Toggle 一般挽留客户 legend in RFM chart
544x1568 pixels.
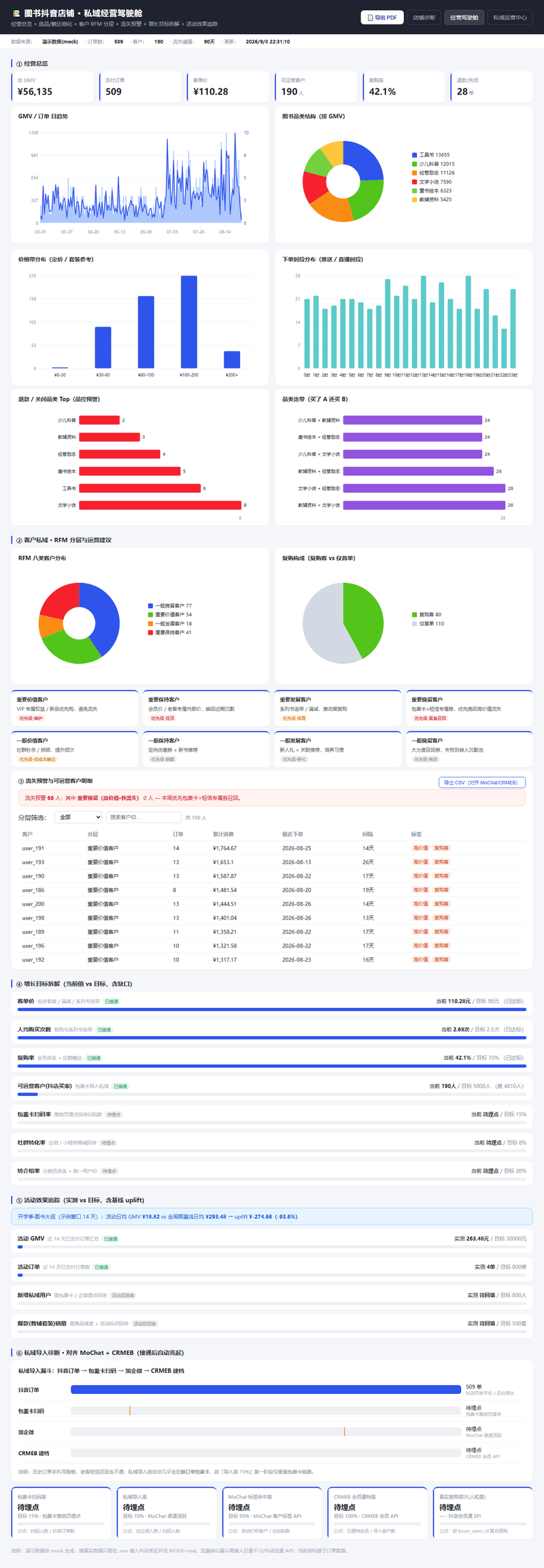[x=170, y=605]
